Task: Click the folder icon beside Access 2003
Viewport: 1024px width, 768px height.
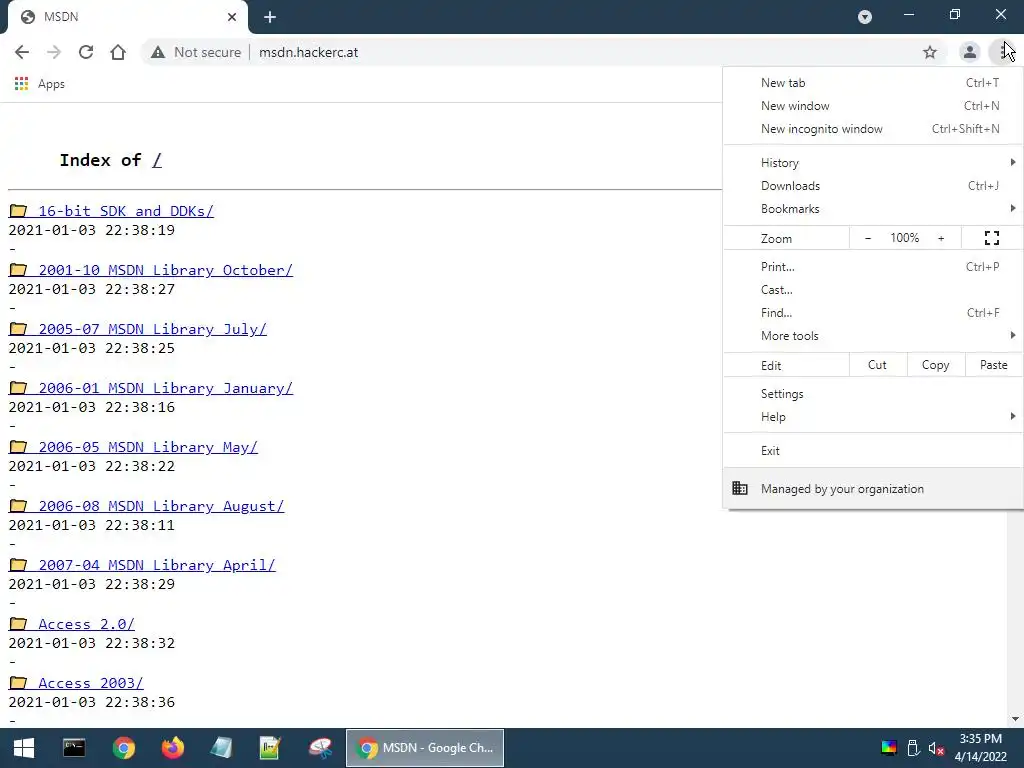Action: click(x=18, y=683)
